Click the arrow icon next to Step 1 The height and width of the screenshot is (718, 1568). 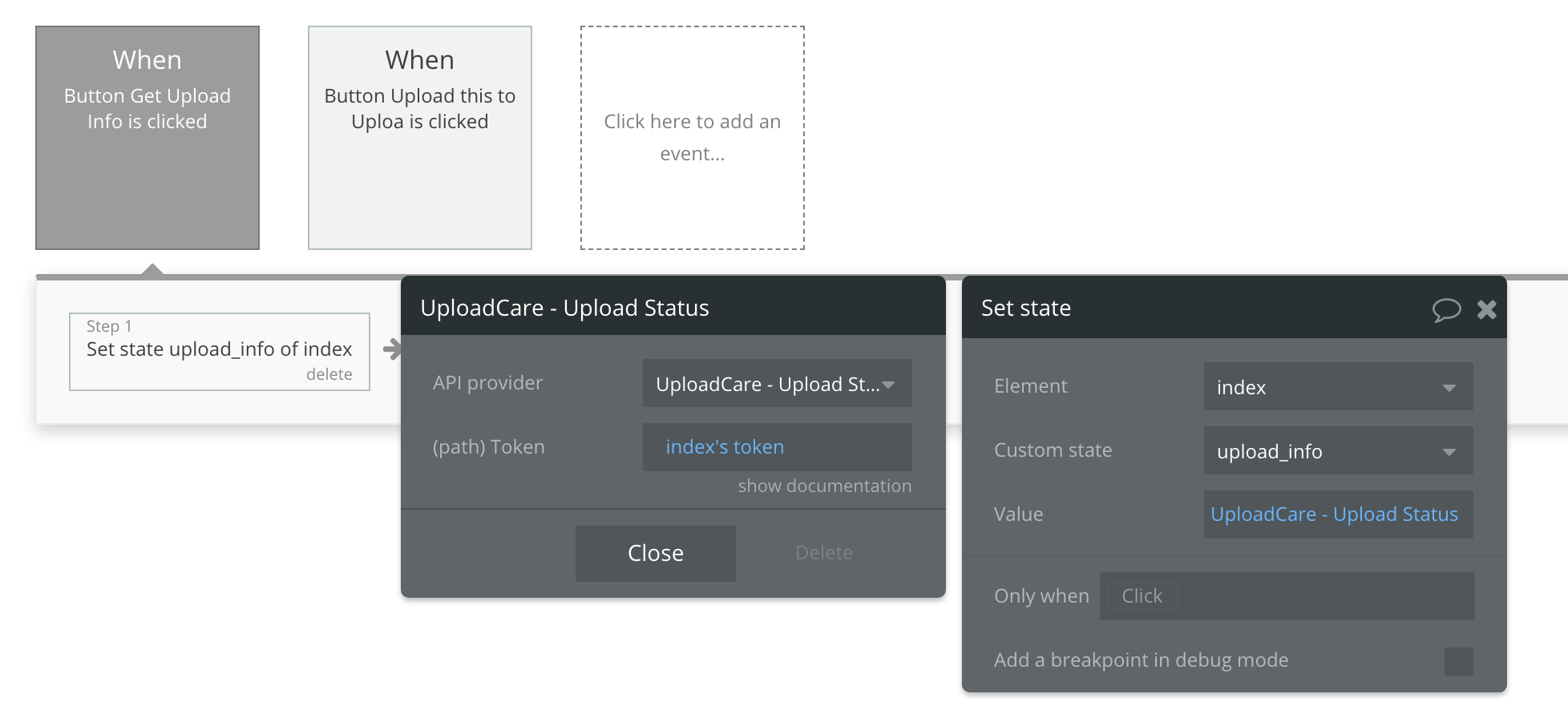click(x=392, y=349)
